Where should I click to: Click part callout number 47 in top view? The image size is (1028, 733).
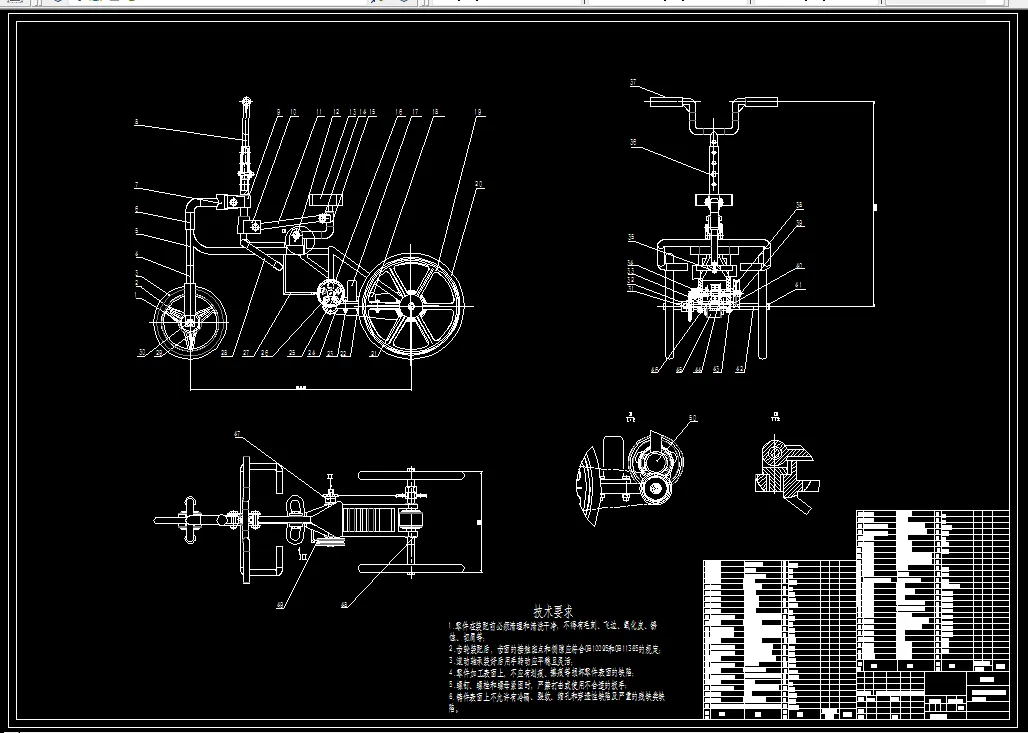(237, 434)
